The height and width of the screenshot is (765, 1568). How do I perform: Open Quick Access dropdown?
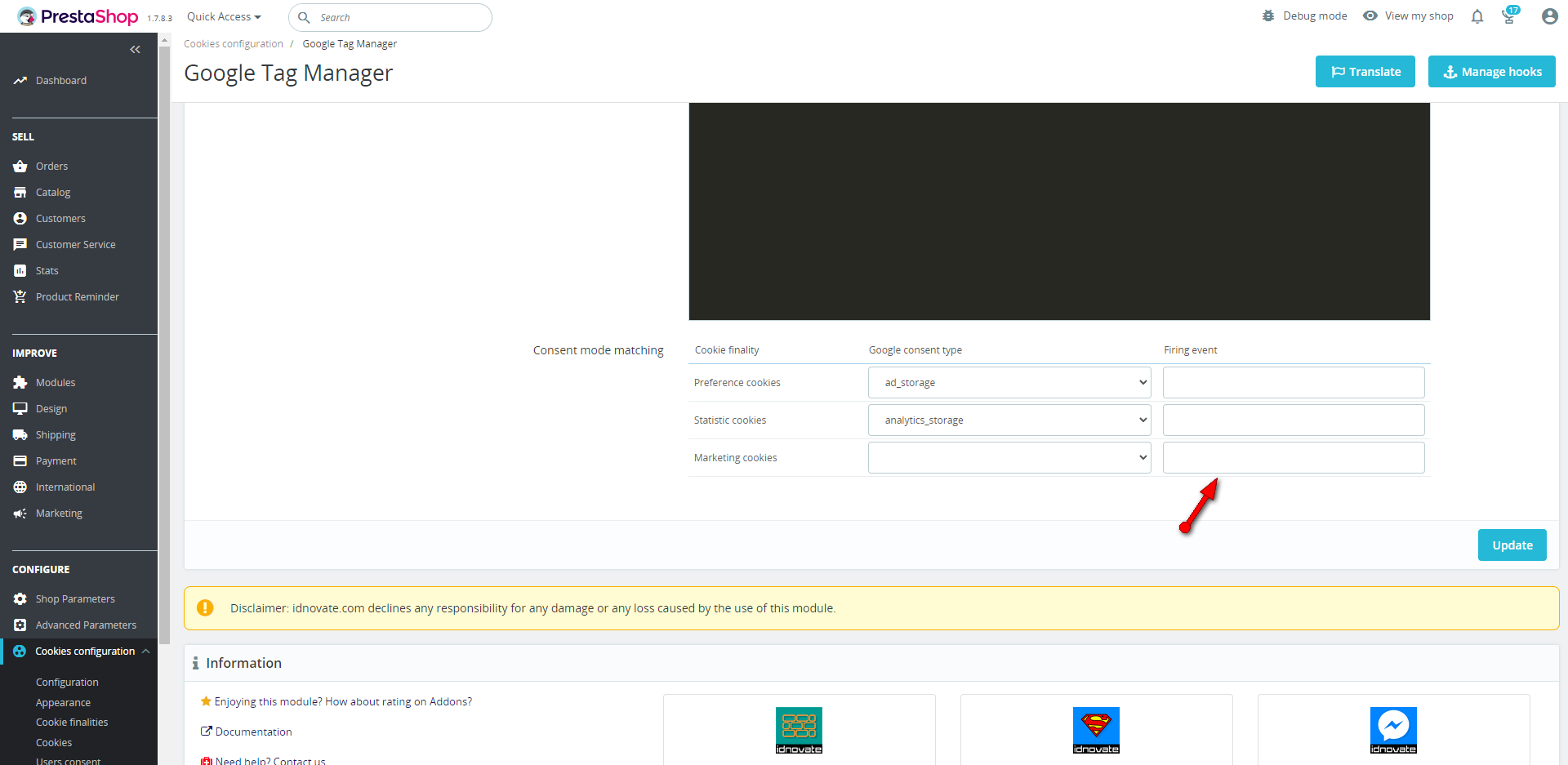pyautogui.click(x=224, y=17)
